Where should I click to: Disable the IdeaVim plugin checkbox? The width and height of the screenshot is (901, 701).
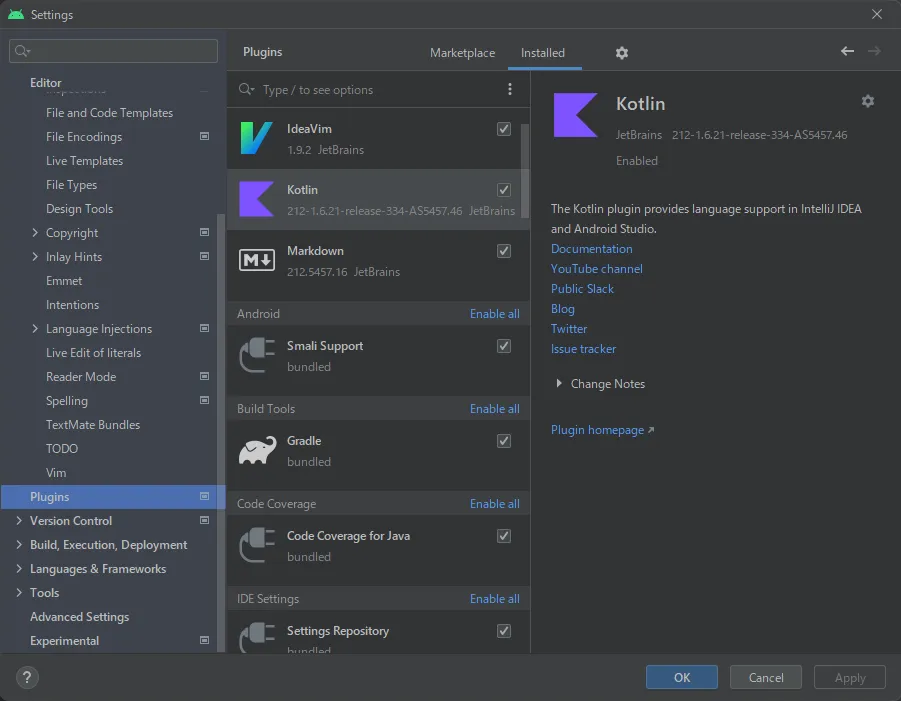(x=504, y=129)
